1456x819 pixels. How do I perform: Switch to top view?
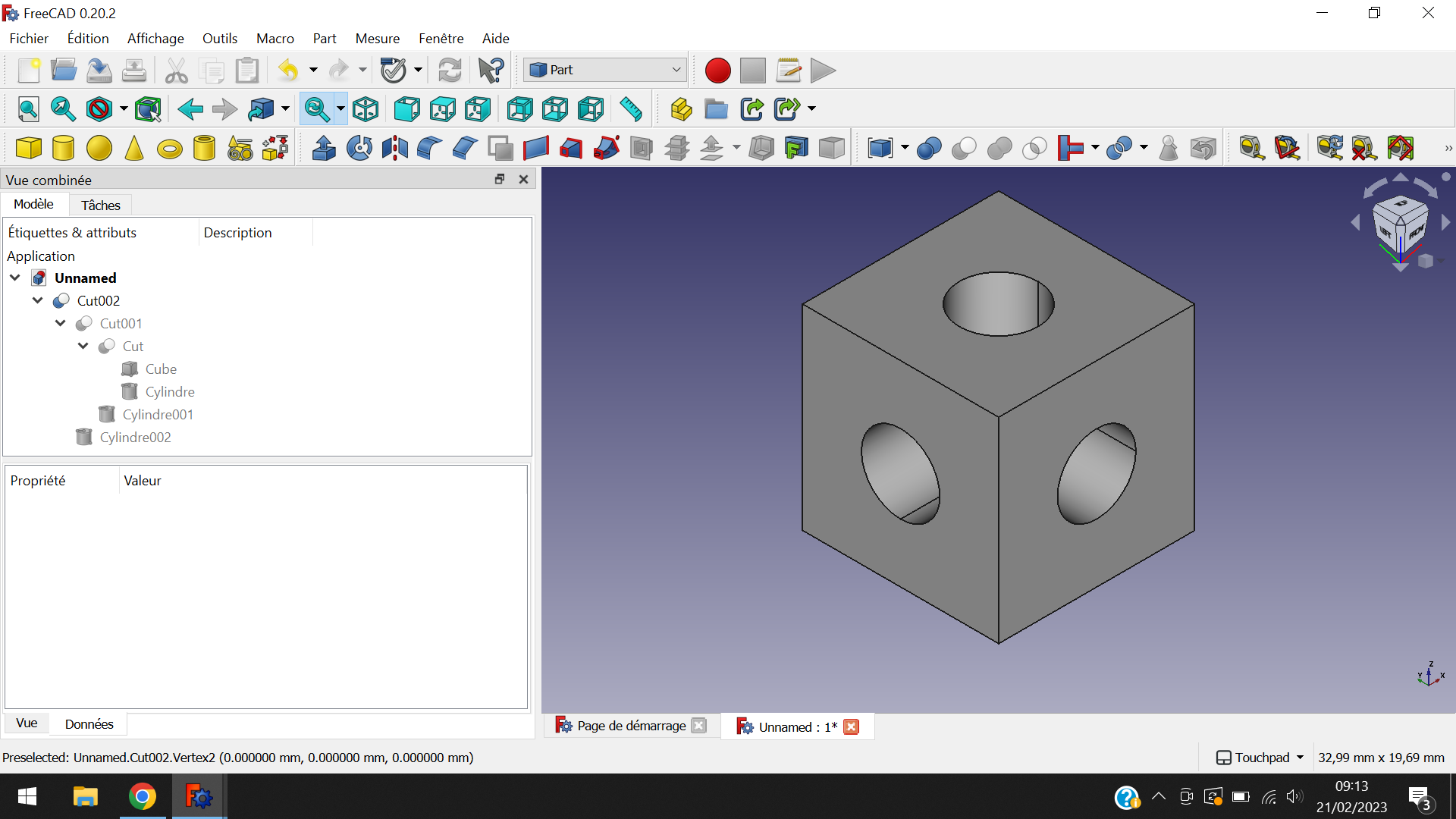coord(443,109)
